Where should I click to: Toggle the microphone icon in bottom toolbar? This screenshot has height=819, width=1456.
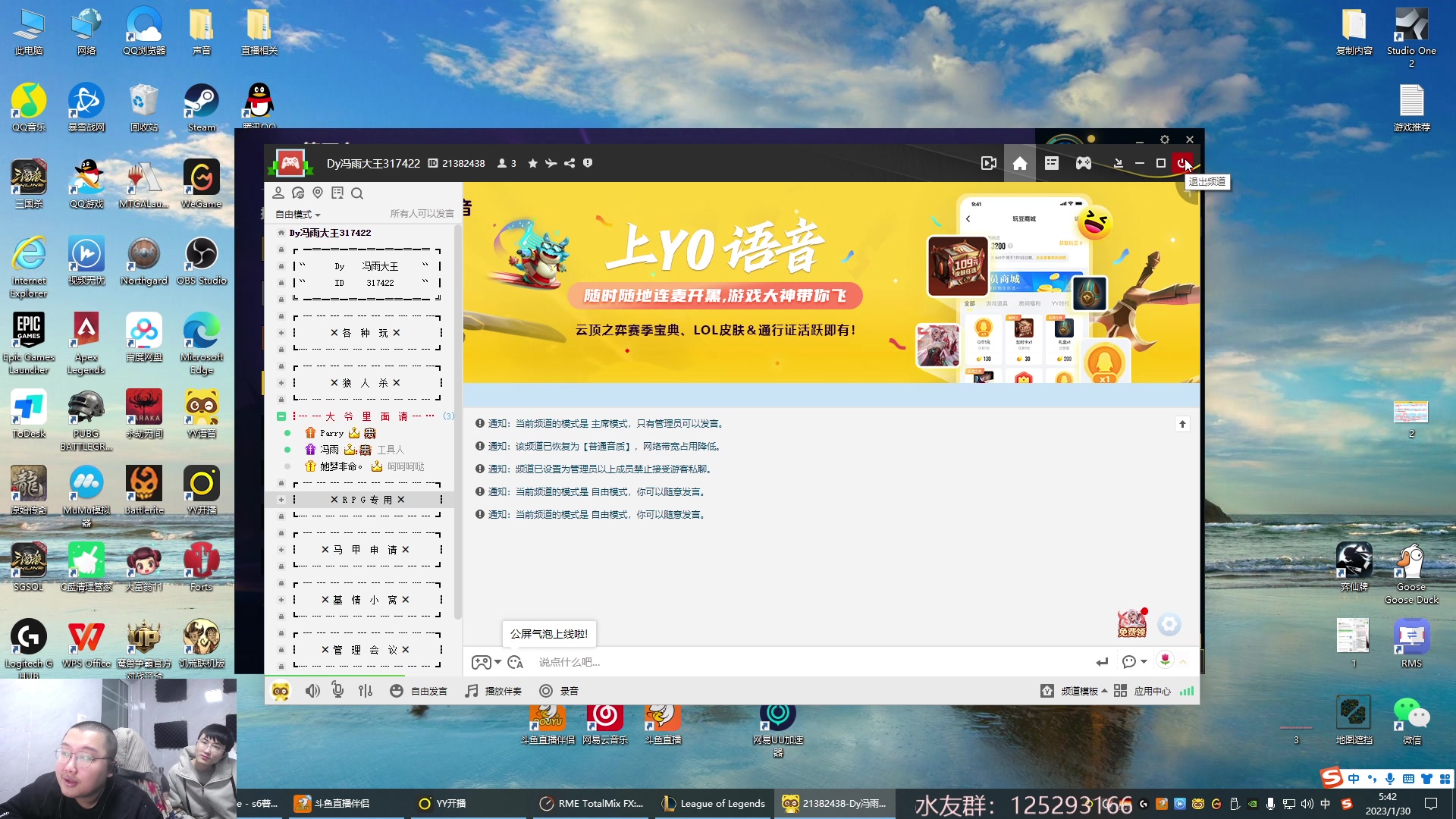pyautogui.click(x=338, y=691)
